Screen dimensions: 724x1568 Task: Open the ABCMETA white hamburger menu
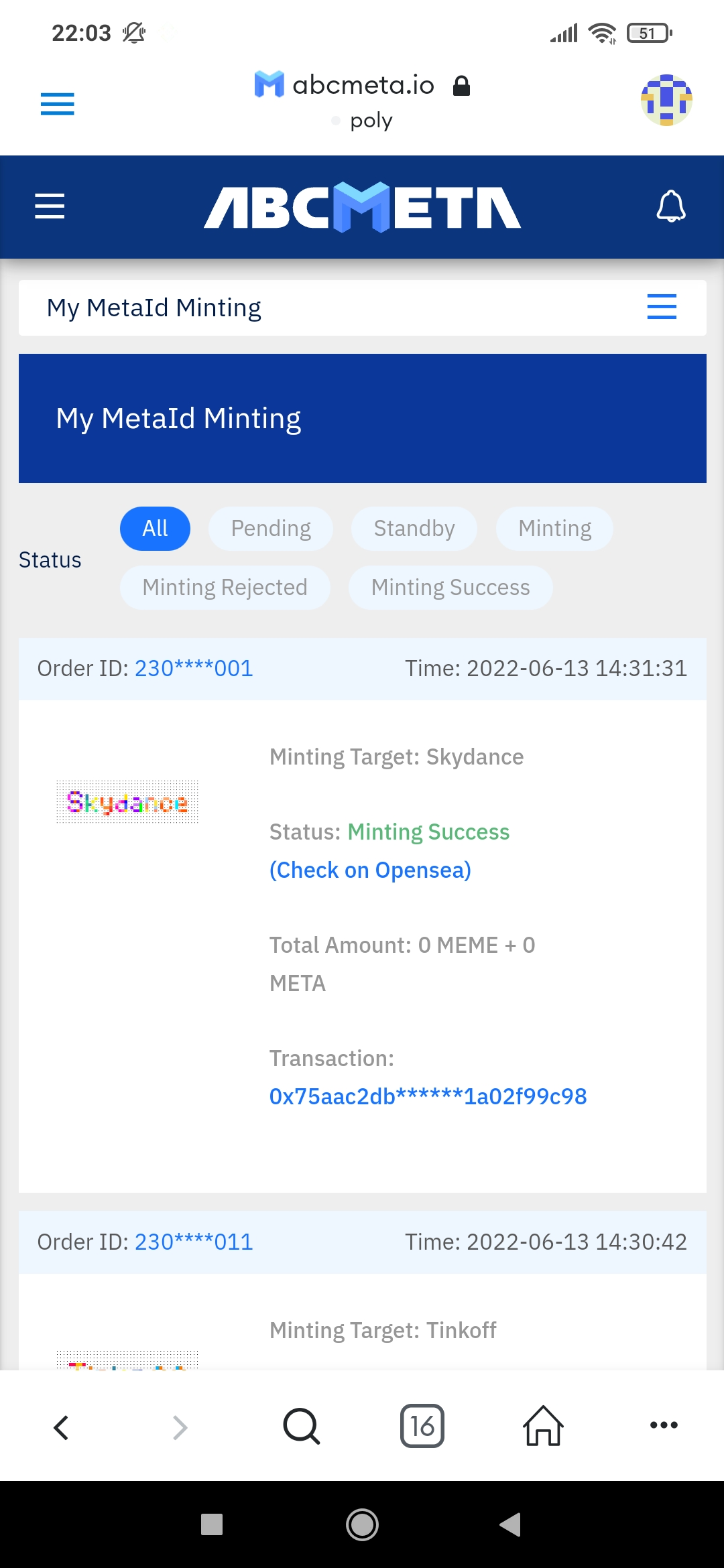tap(50, 206)
